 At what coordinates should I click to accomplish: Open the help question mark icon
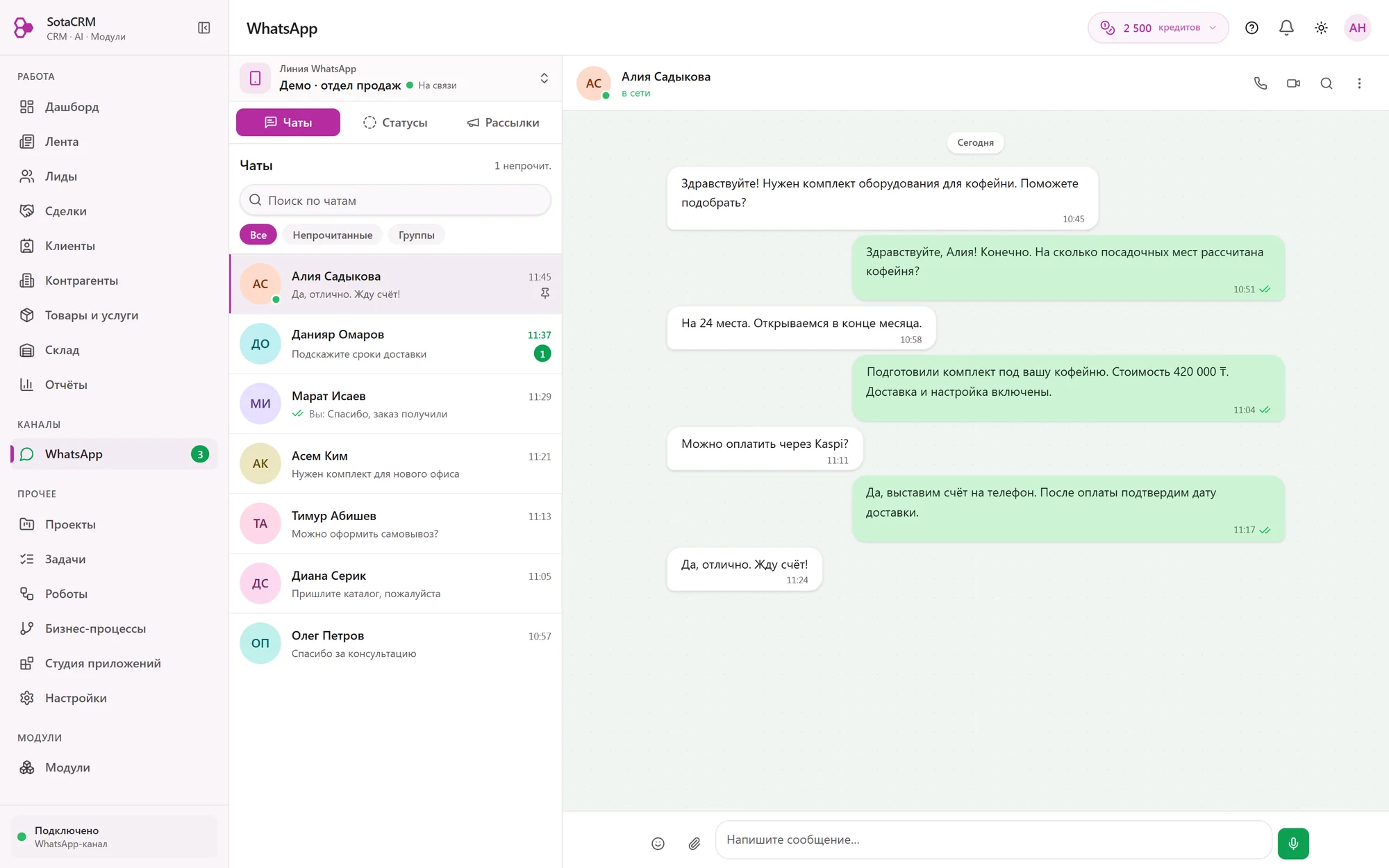click(x=1251, y=28)
